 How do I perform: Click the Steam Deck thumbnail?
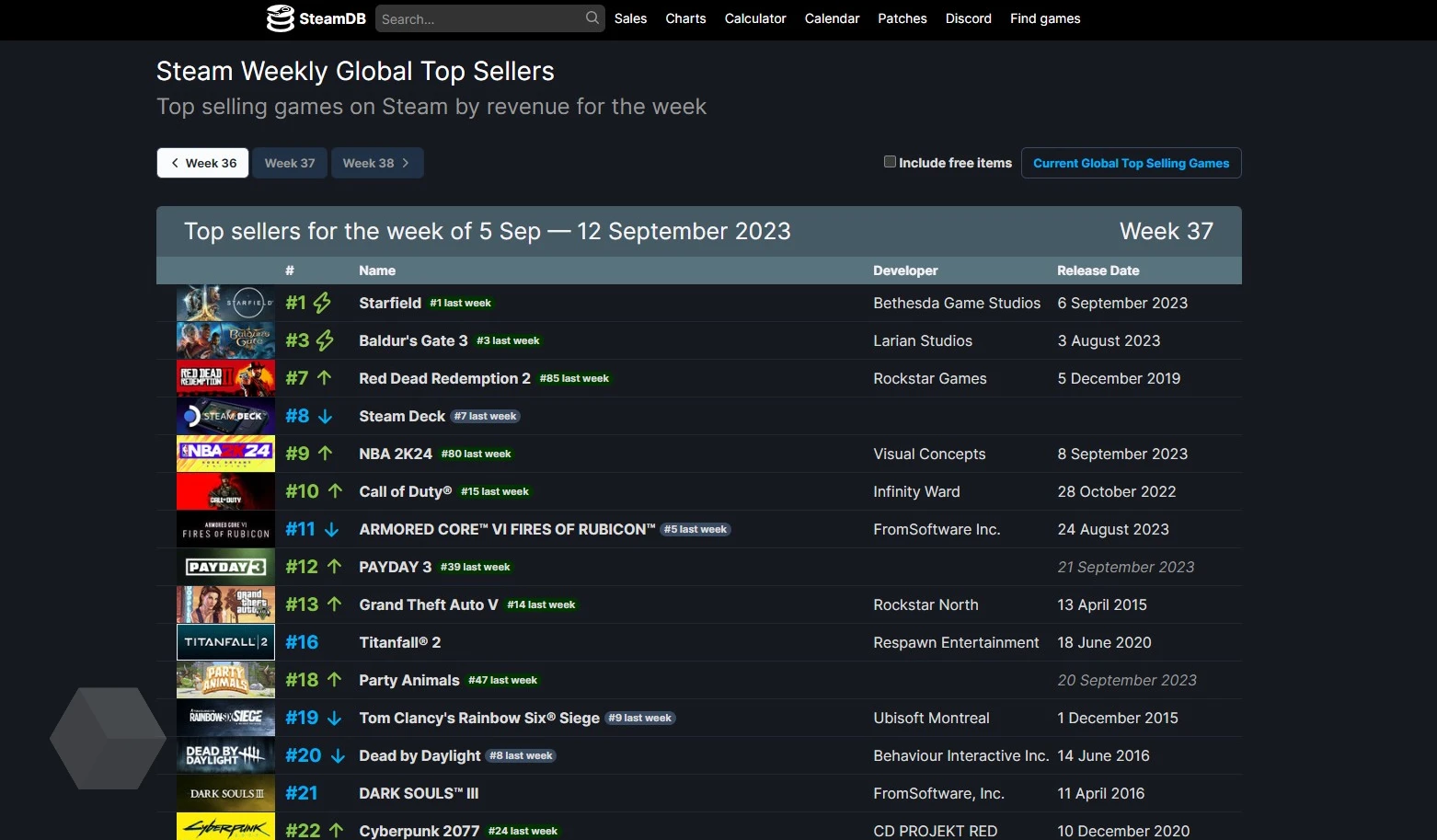225,416
